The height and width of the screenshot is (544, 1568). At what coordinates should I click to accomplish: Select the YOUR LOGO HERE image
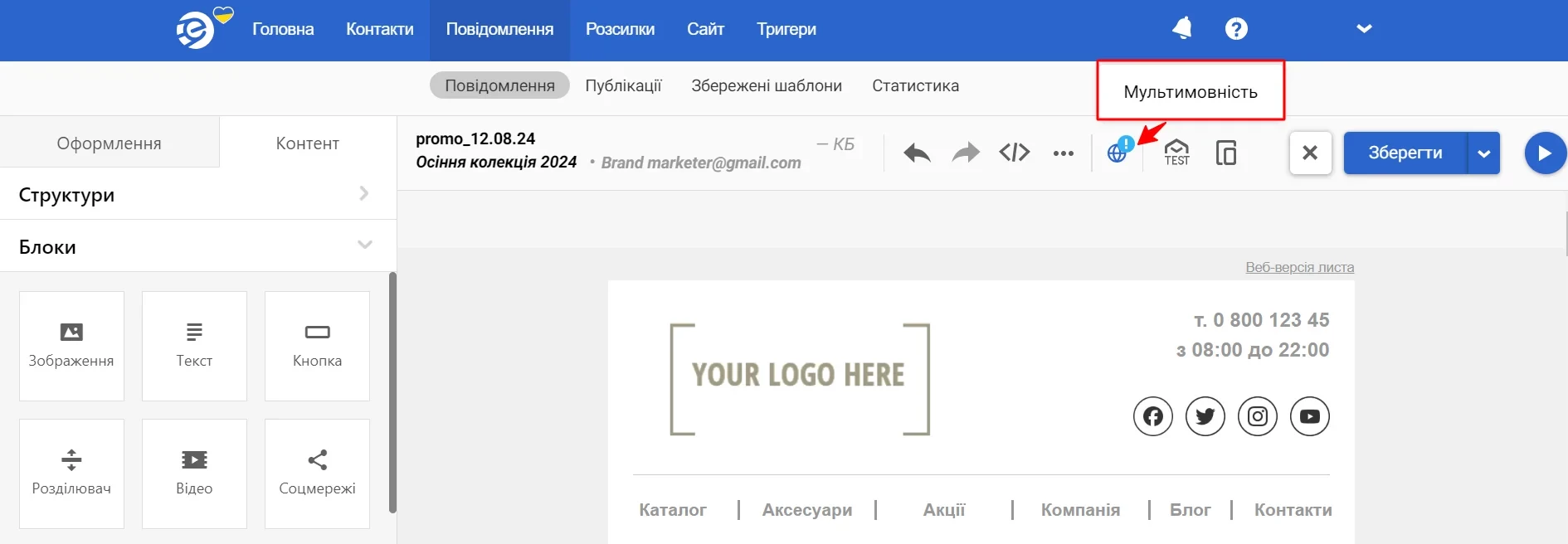(800, 379)
